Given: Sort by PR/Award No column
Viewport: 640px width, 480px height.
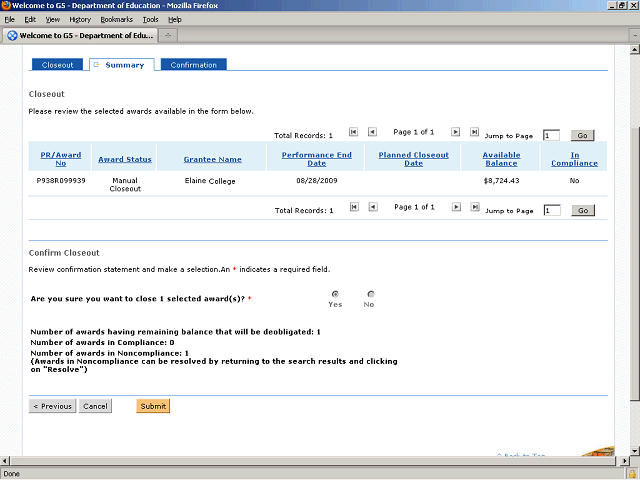Looking at the screenshot, I should pyautogui.click(x=61, y=159).
